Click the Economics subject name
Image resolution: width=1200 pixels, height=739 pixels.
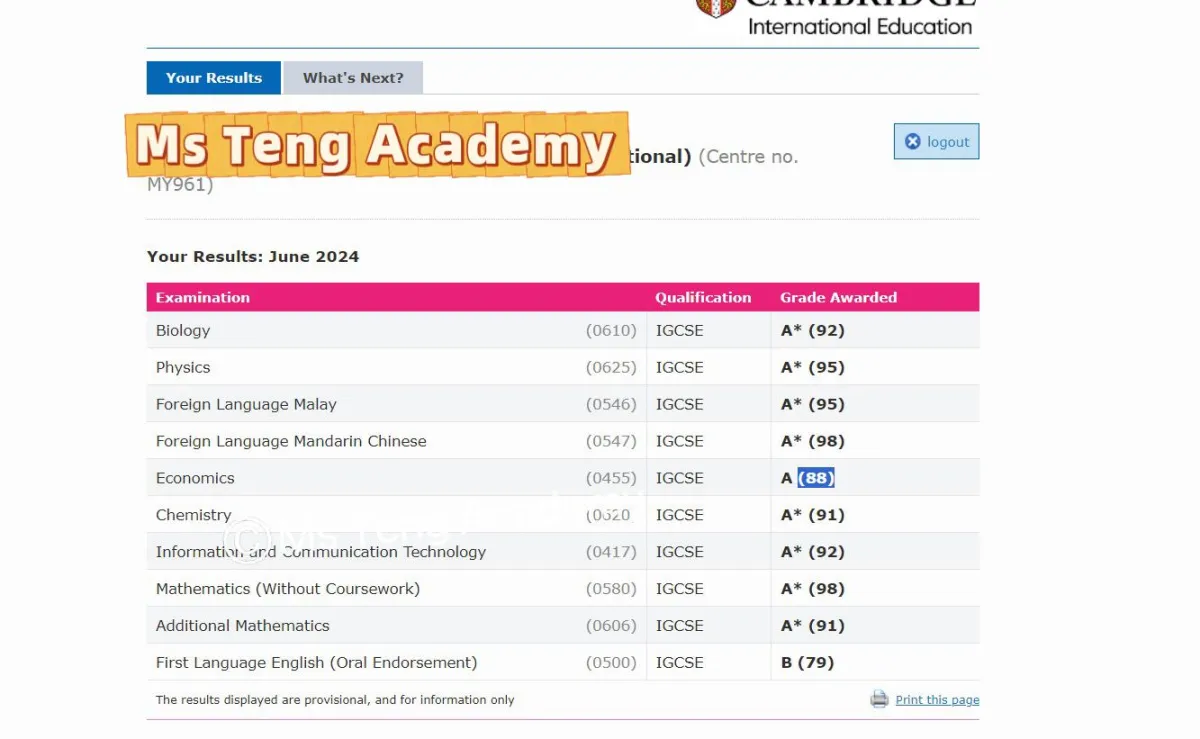(195, 478)
